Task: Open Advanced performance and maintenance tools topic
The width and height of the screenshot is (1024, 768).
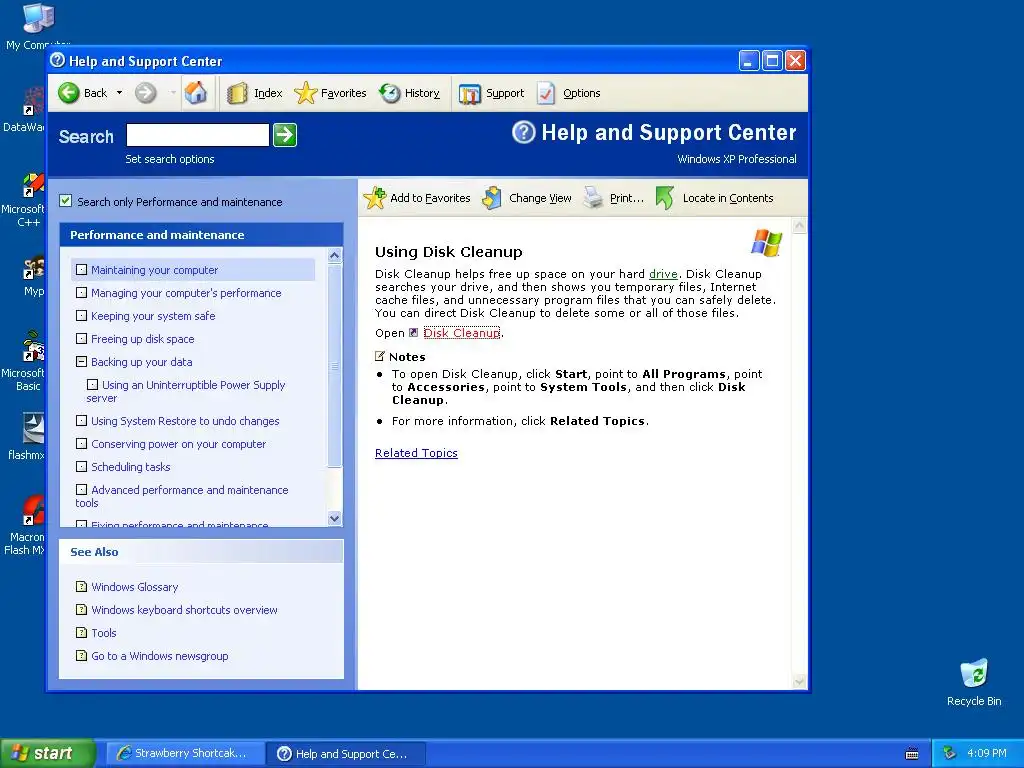Action: coord(182,496)
